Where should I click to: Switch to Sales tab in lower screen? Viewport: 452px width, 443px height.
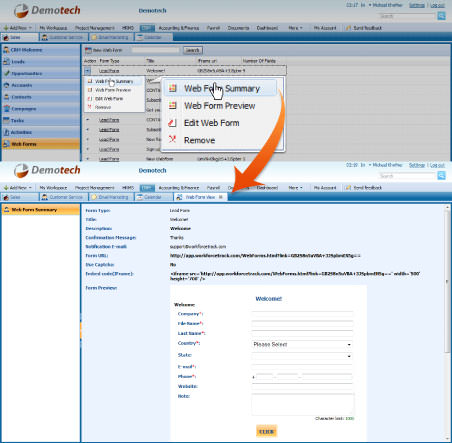coord(20,197)
